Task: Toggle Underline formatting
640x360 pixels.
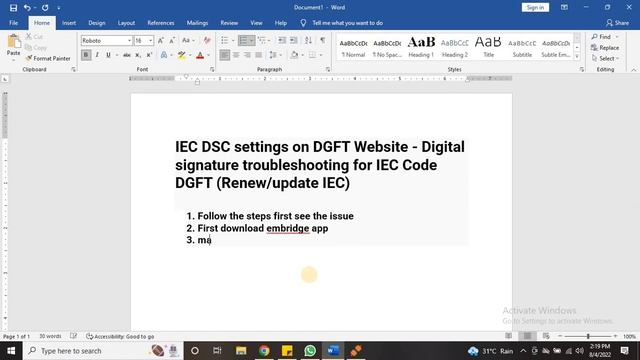Action: pyautogui.click(x=108, y=55)
